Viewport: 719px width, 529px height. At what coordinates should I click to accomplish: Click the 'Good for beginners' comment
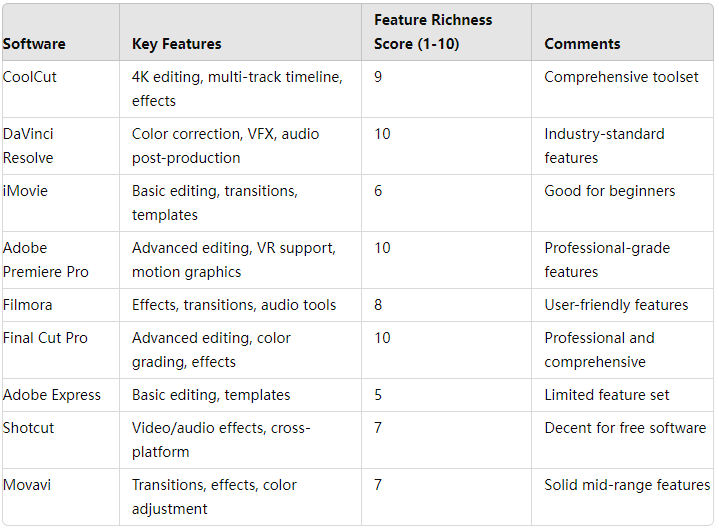tap(610, 191)
